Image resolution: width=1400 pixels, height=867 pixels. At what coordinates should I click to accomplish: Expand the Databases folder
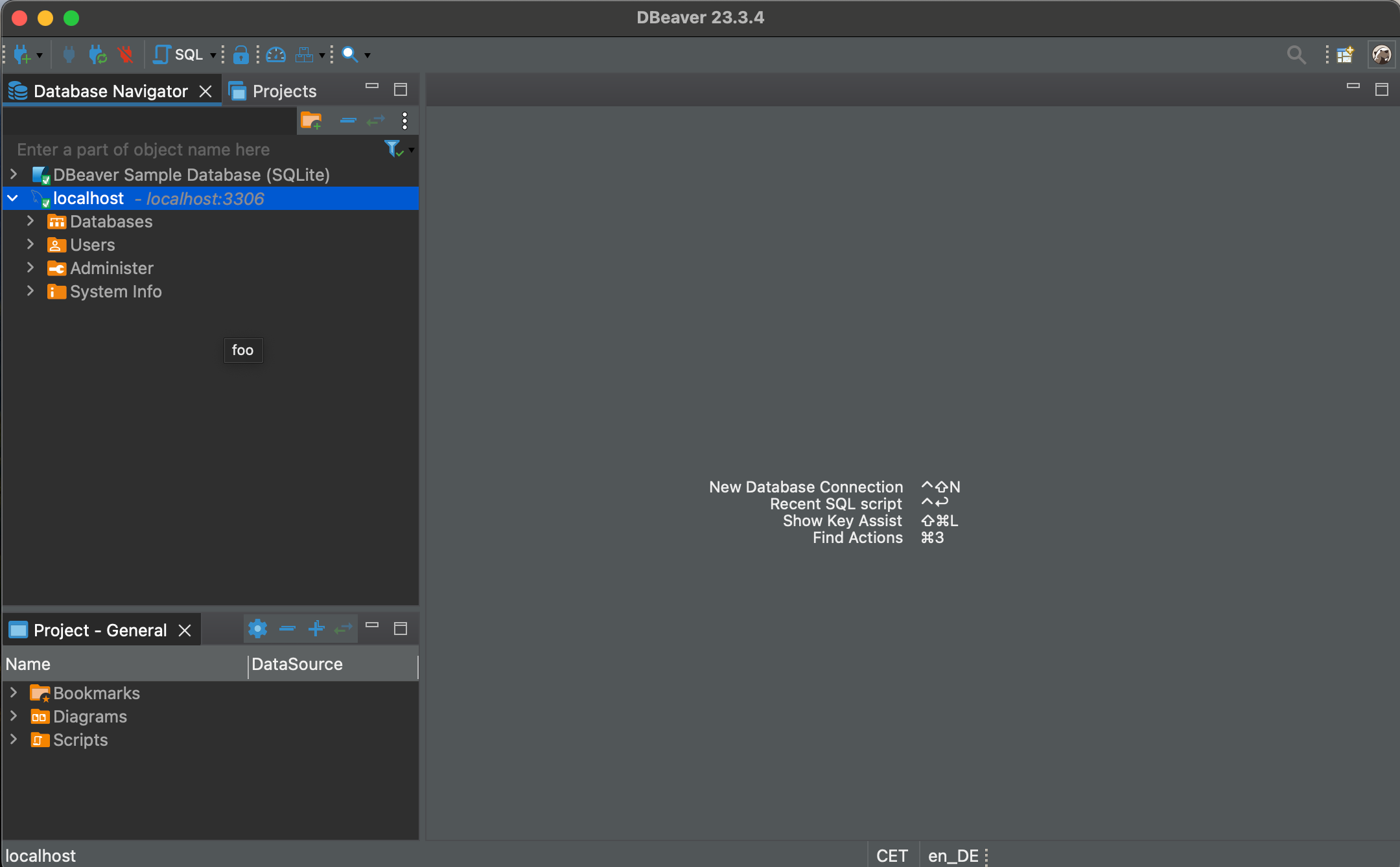point(30,222)
